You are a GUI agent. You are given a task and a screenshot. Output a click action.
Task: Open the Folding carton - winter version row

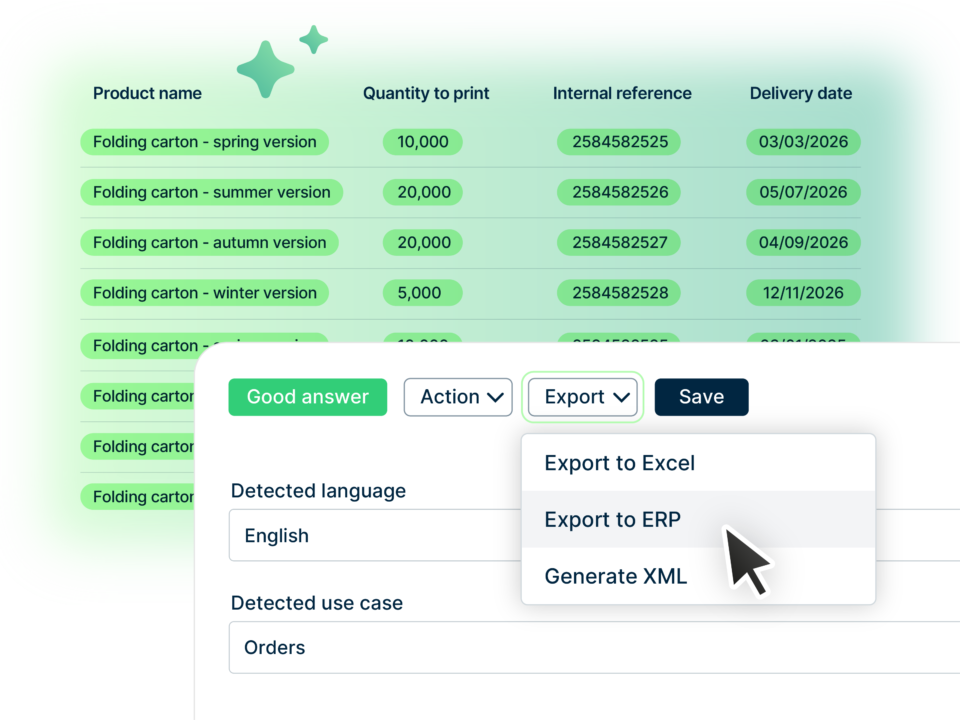tap(205, 293)
